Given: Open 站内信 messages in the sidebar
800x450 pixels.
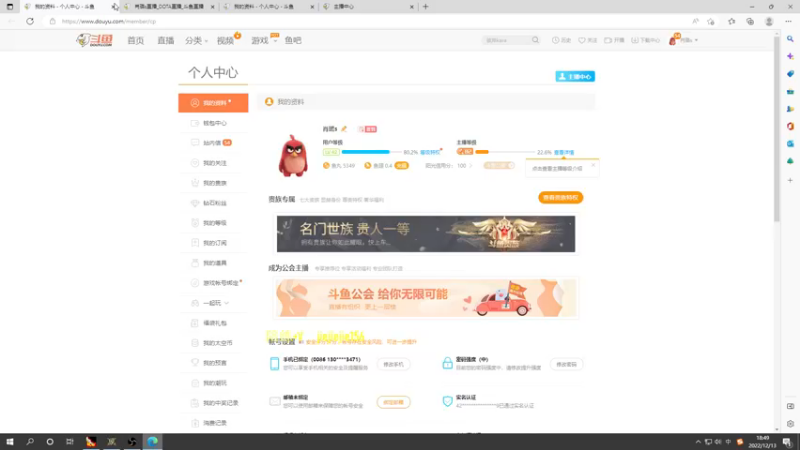Looking at the screenshot, I should (213, 143).
